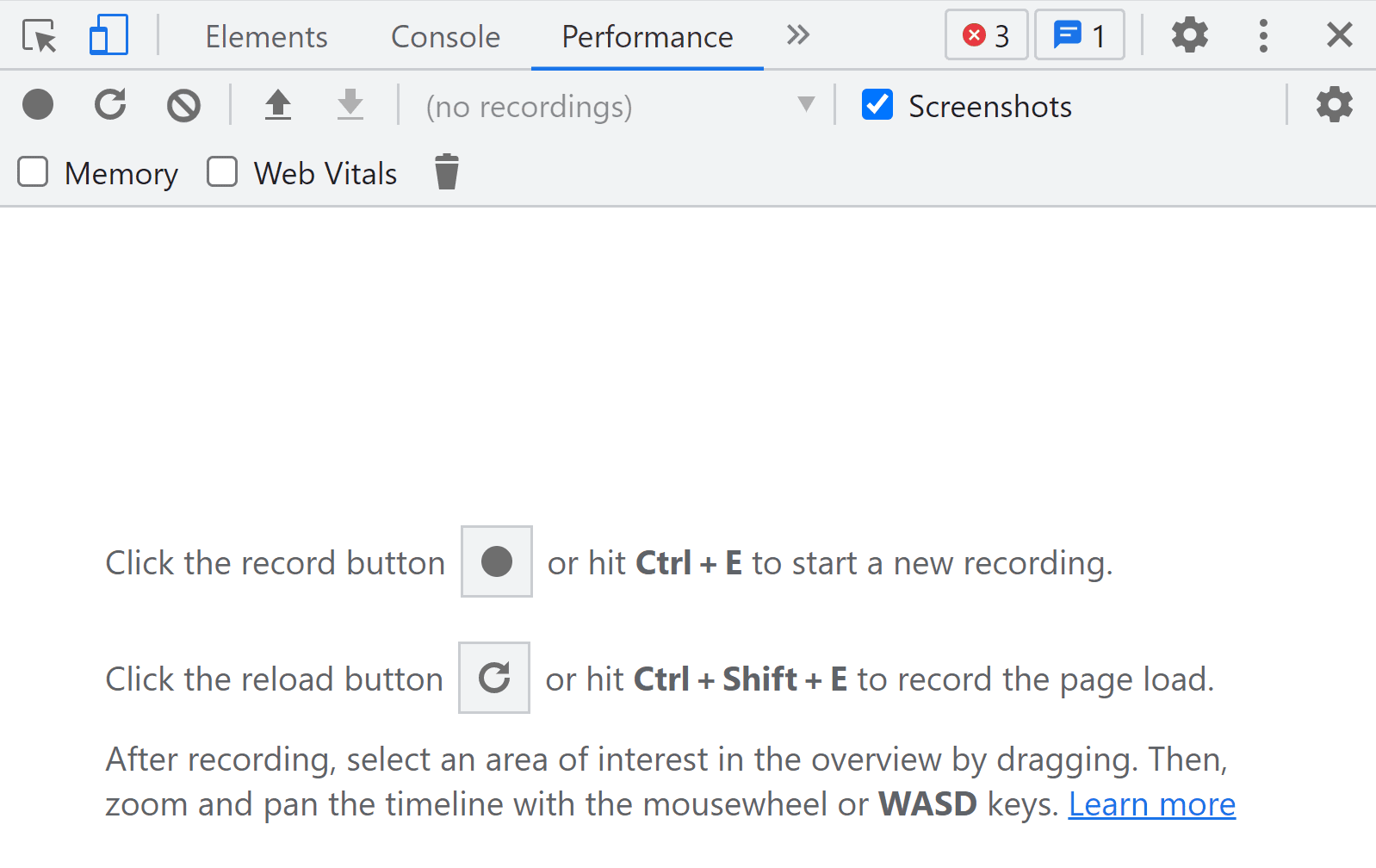
Task: Enable the Web Vitals checkbox
Action: (x=222, y=171)
